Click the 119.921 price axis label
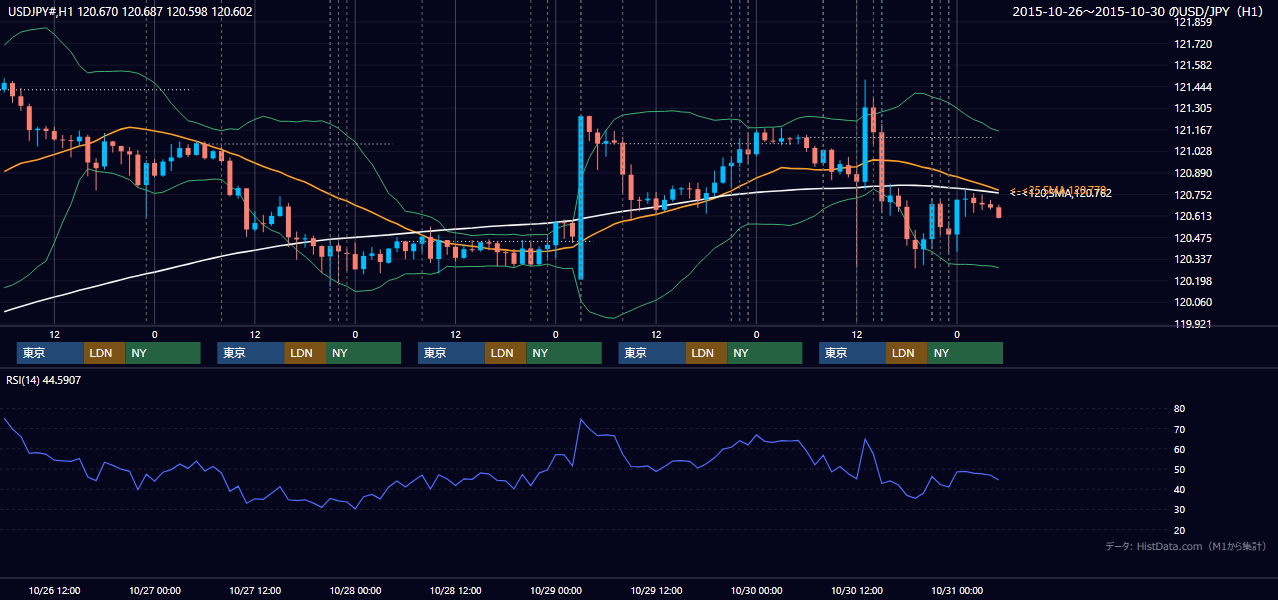 [x=1193, y=324]
